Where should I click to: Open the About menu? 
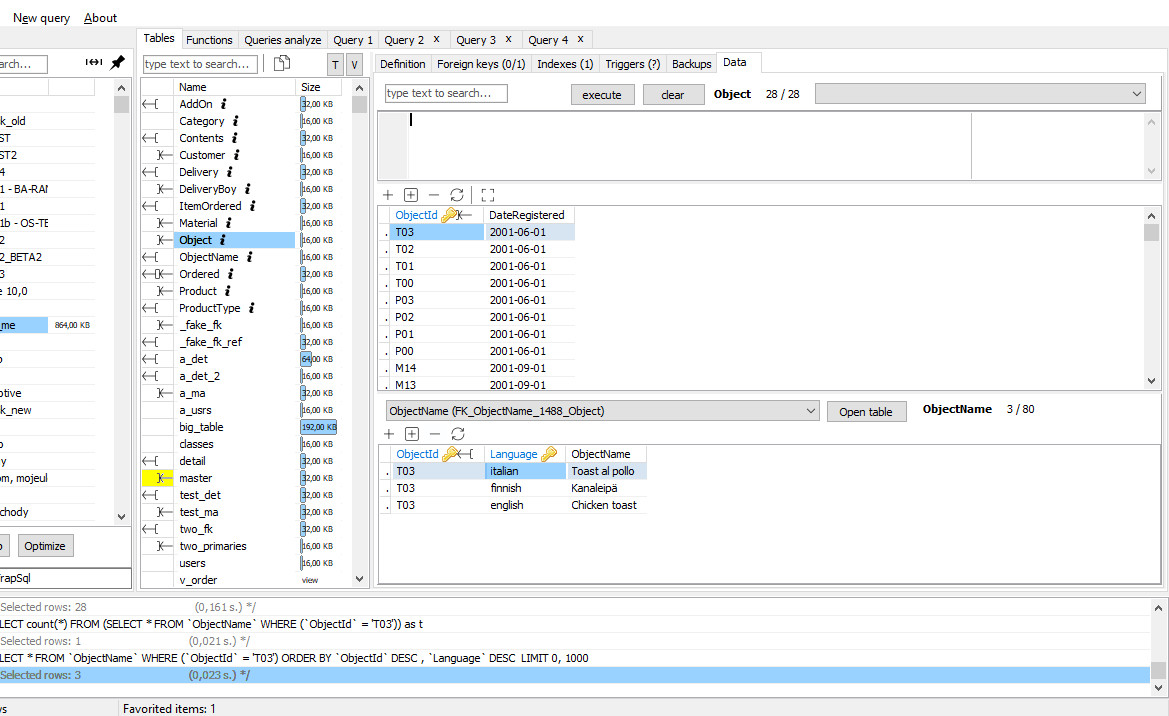(100, 18)
